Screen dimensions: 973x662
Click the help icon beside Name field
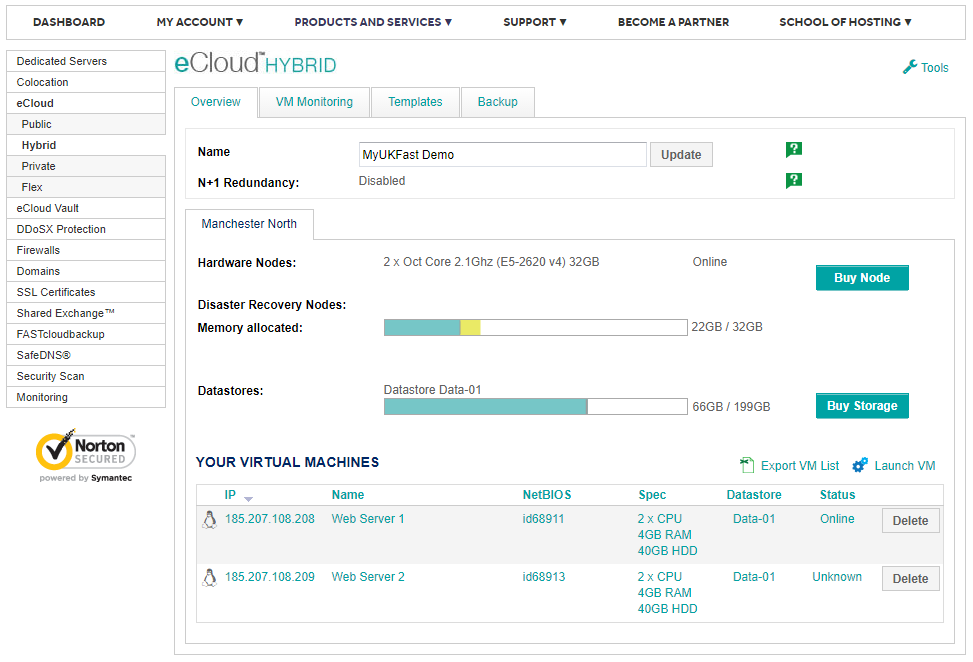794,149
